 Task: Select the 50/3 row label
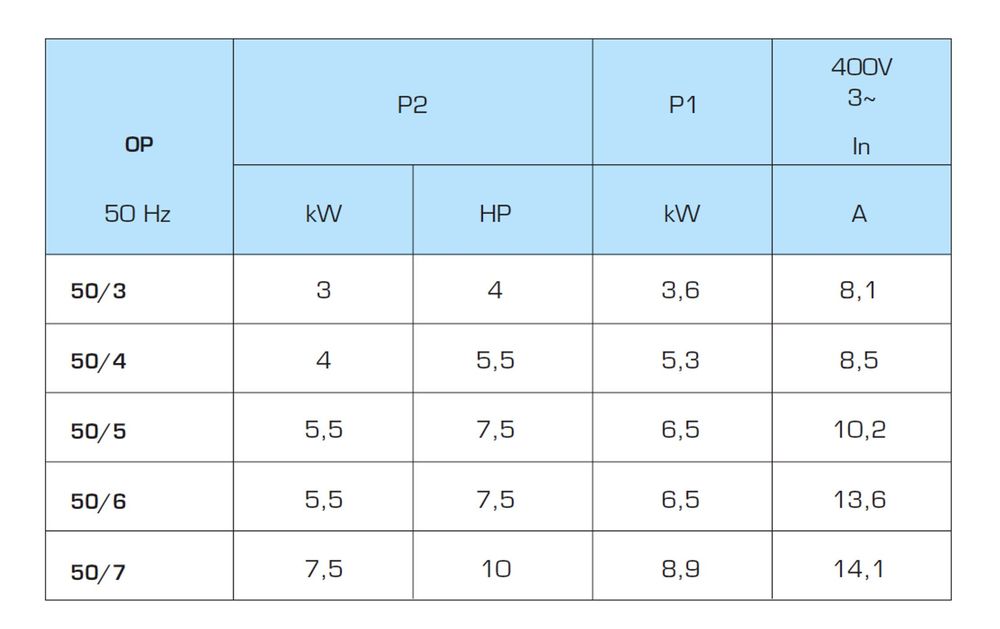tap(98, 292)
